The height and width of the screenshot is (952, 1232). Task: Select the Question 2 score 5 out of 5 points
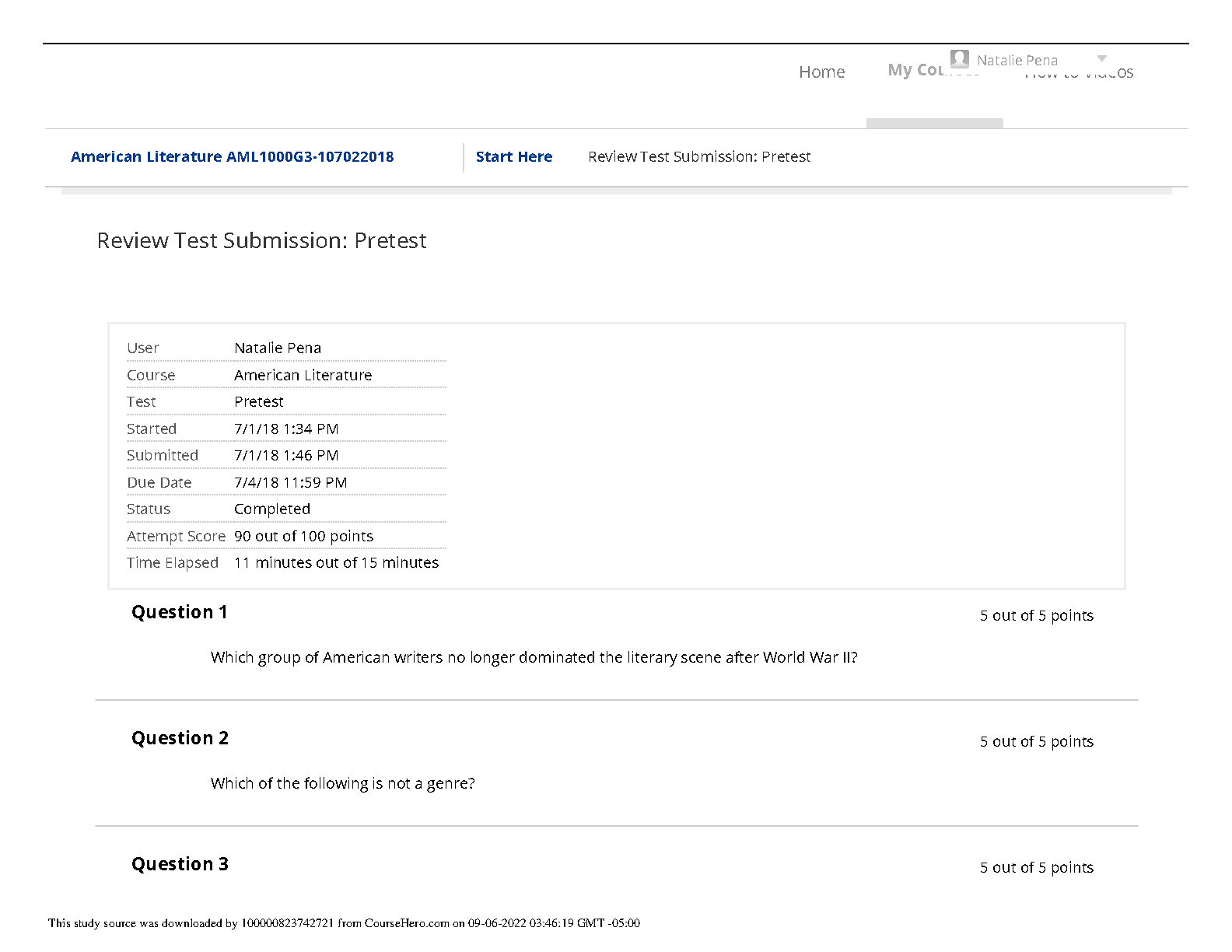1037,742
